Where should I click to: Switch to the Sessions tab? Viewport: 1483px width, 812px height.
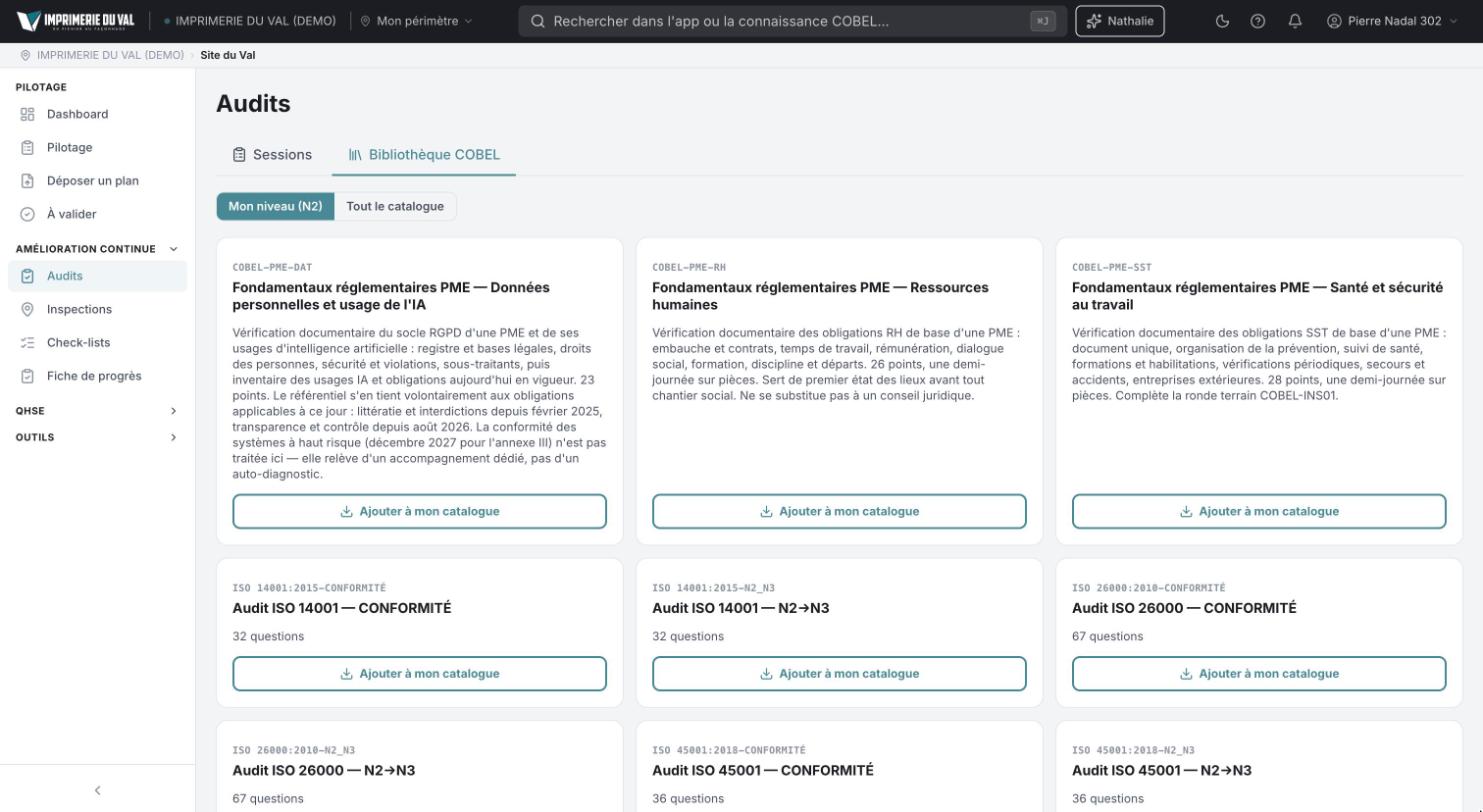coord(273,155)
